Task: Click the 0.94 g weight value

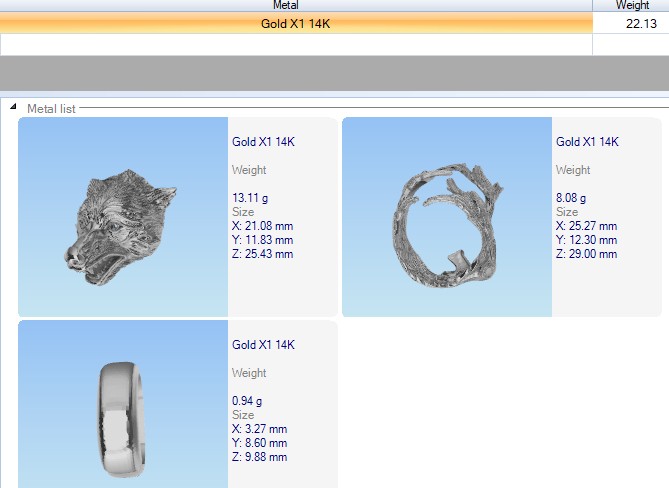Action: 247,401
